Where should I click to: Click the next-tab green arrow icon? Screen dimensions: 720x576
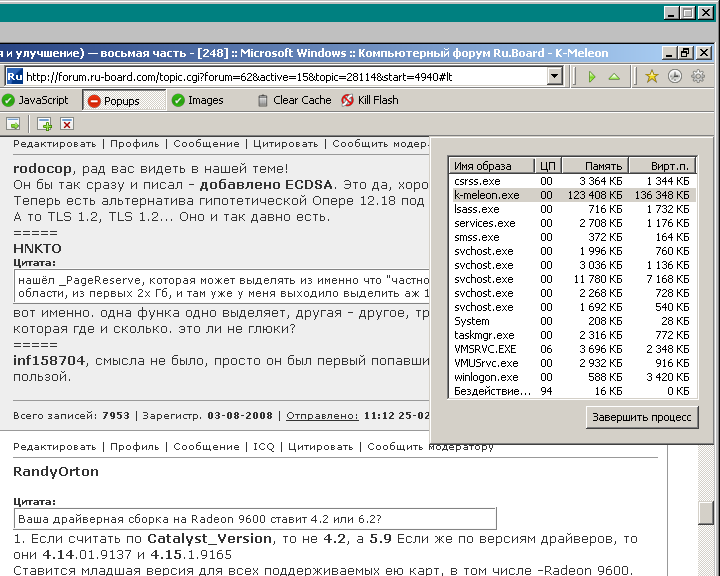point(13,124)
